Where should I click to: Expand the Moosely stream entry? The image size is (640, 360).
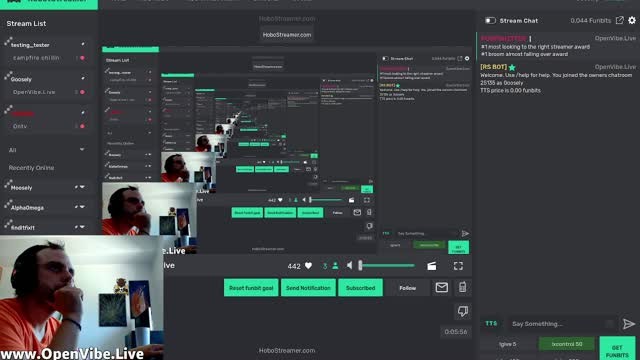tap(82, 187)
